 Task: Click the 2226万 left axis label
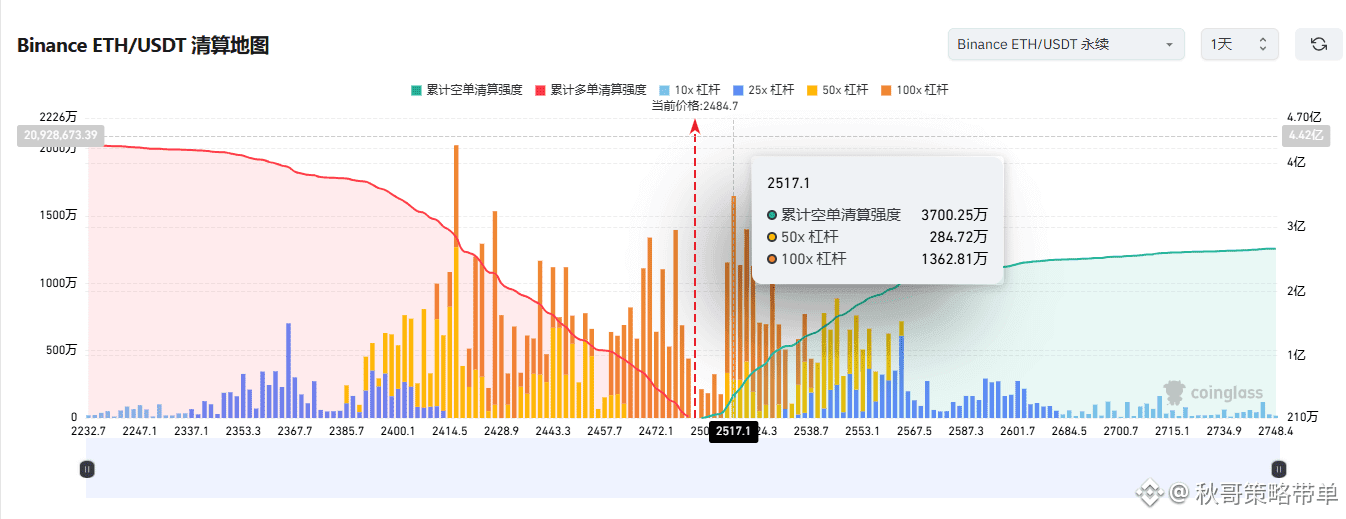58,118
